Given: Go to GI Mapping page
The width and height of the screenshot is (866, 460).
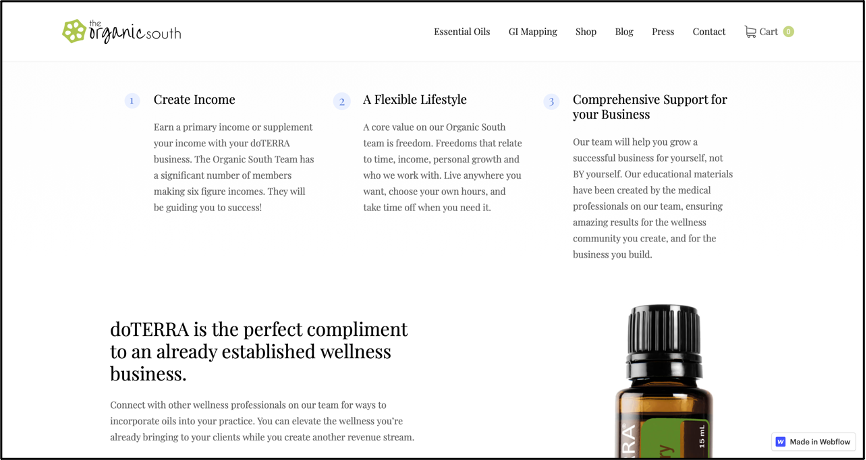Looking at the screenshot, I should point(532,31).
